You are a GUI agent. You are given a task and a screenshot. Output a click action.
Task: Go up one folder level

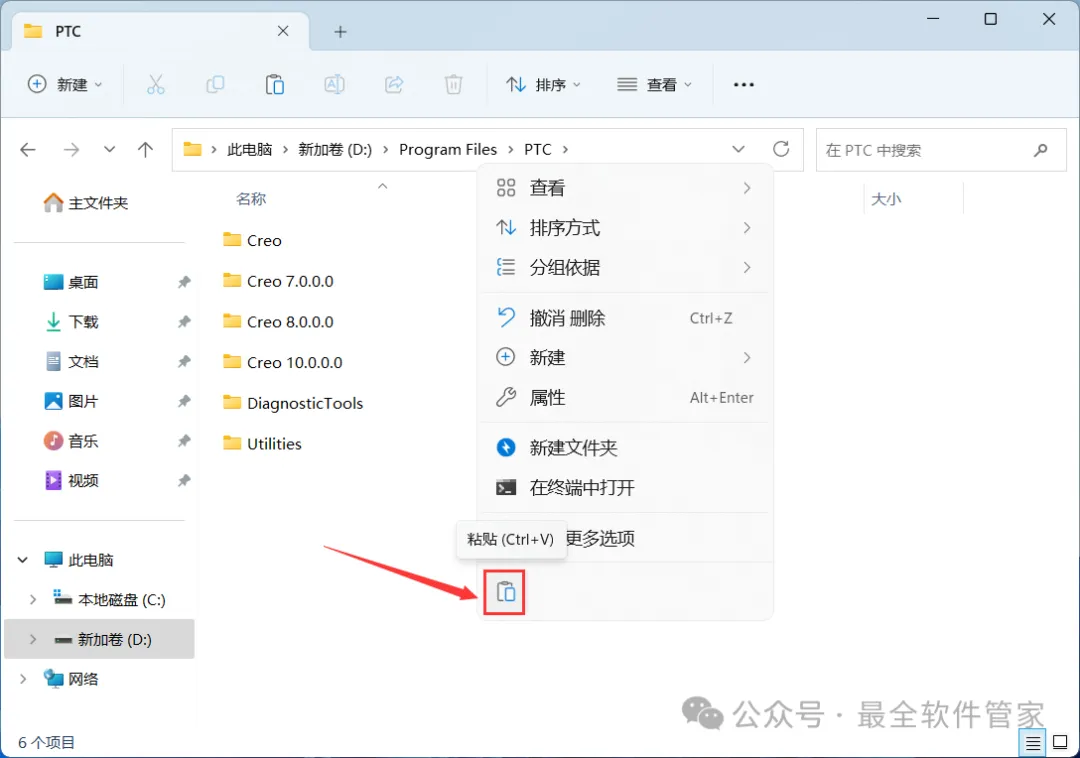click(145, 149)
